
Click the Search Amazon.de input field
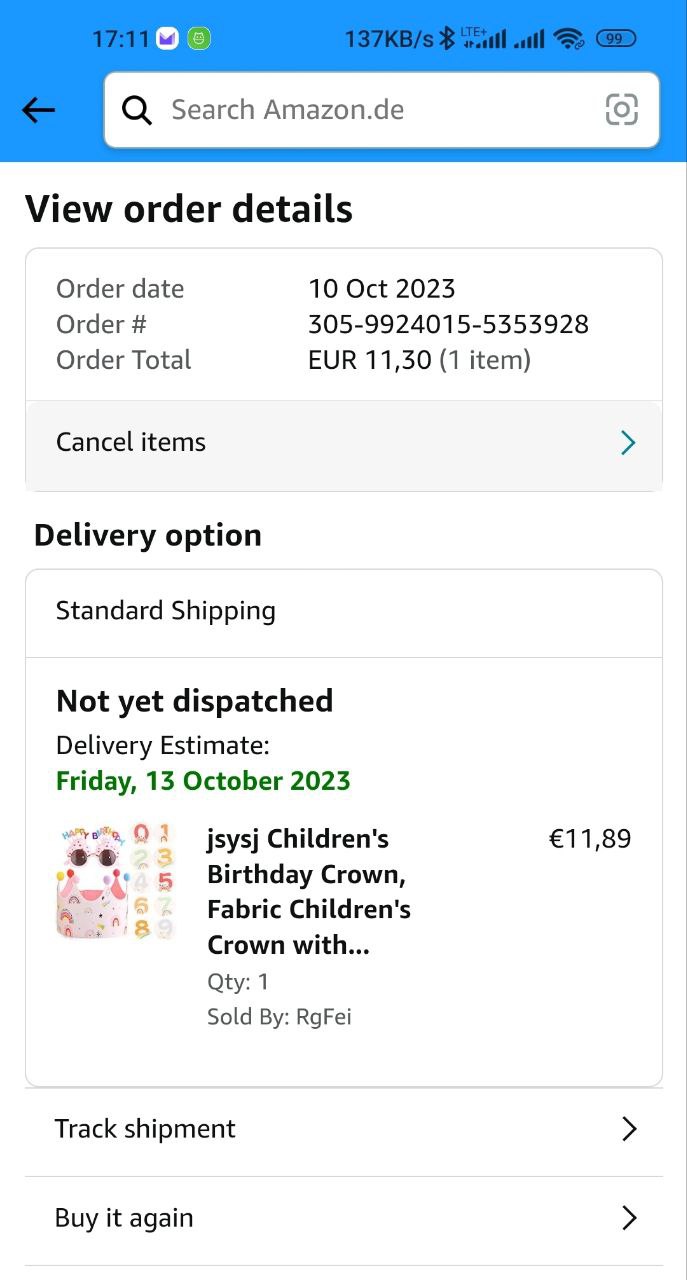[x=380, y=110]
